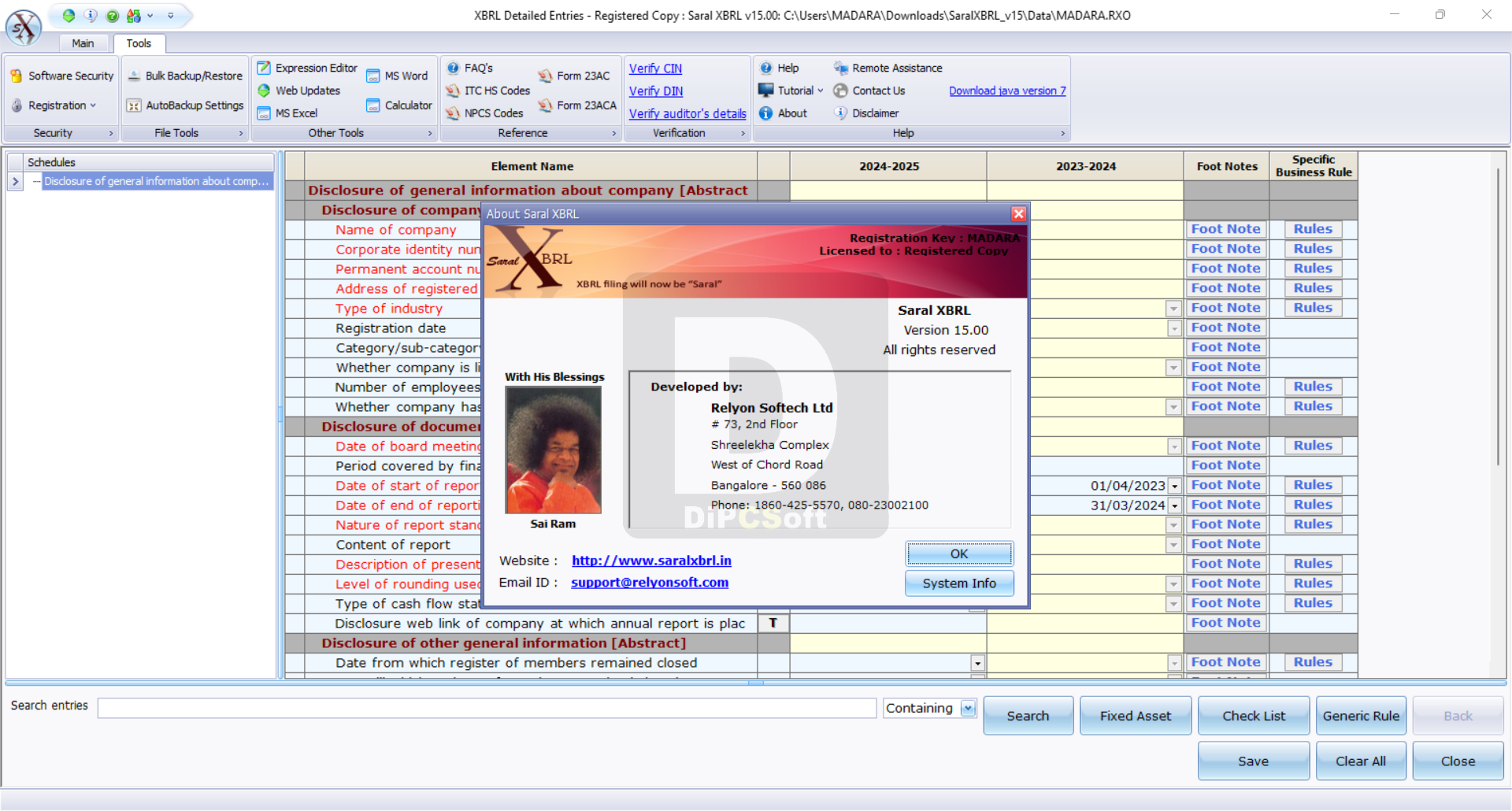Image resolution: width=1512 pixels, height=811 pixels.
Task: Open the Containing search mode dropdown
Action: coord(969,708)
